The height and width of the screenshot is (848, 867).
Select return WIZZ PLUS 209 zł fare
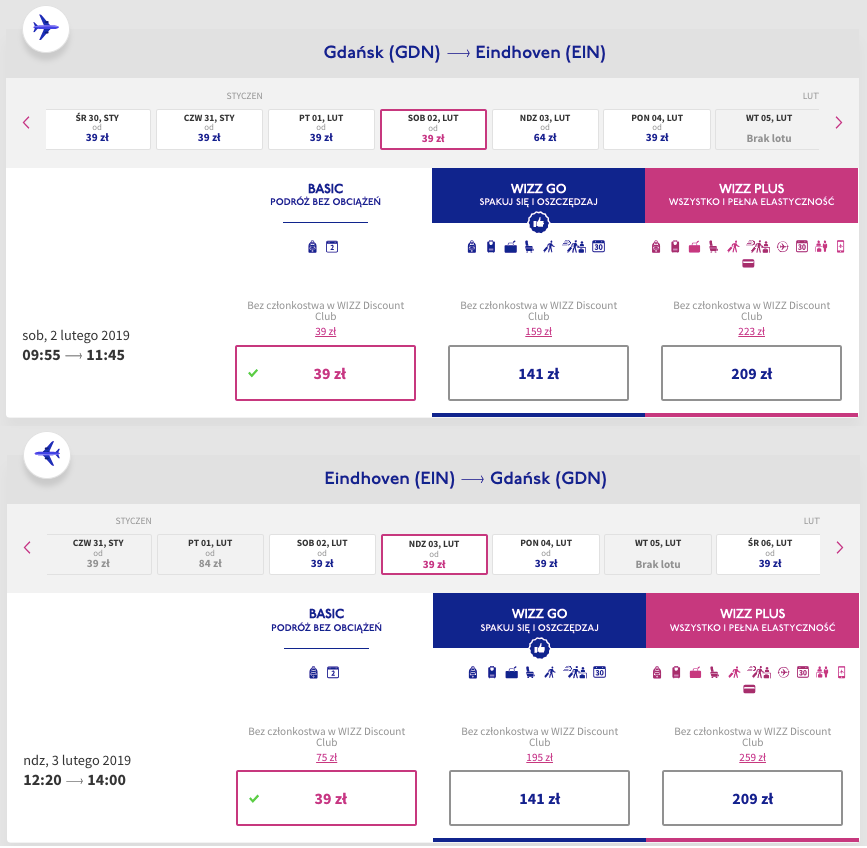click(753, 798)
